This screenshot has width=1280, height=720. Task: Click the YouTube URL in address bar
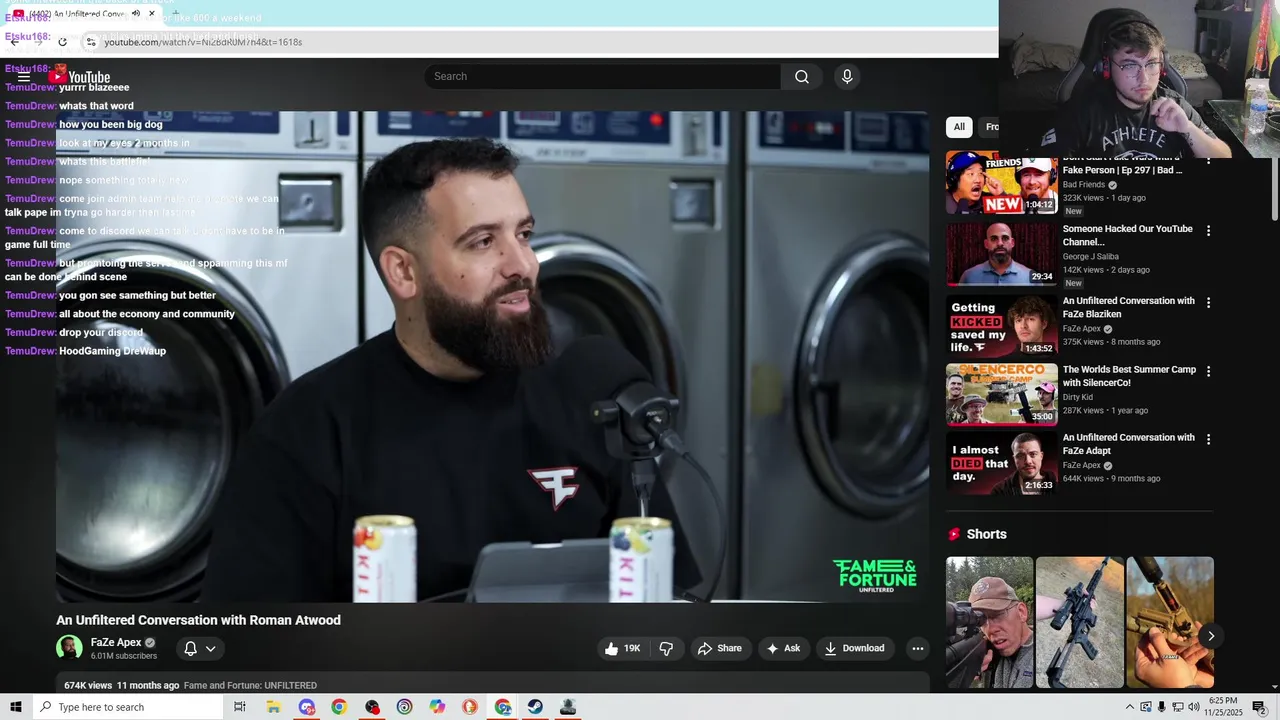(x=203, y=42)
